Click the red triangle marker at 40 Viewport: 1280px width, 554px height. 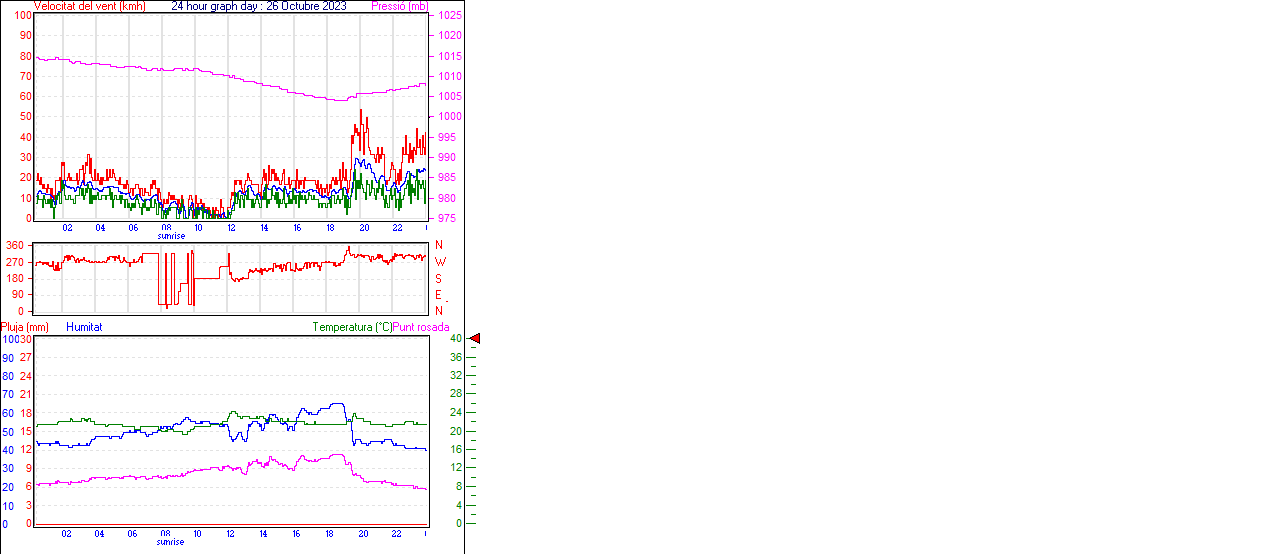(475, 339)
